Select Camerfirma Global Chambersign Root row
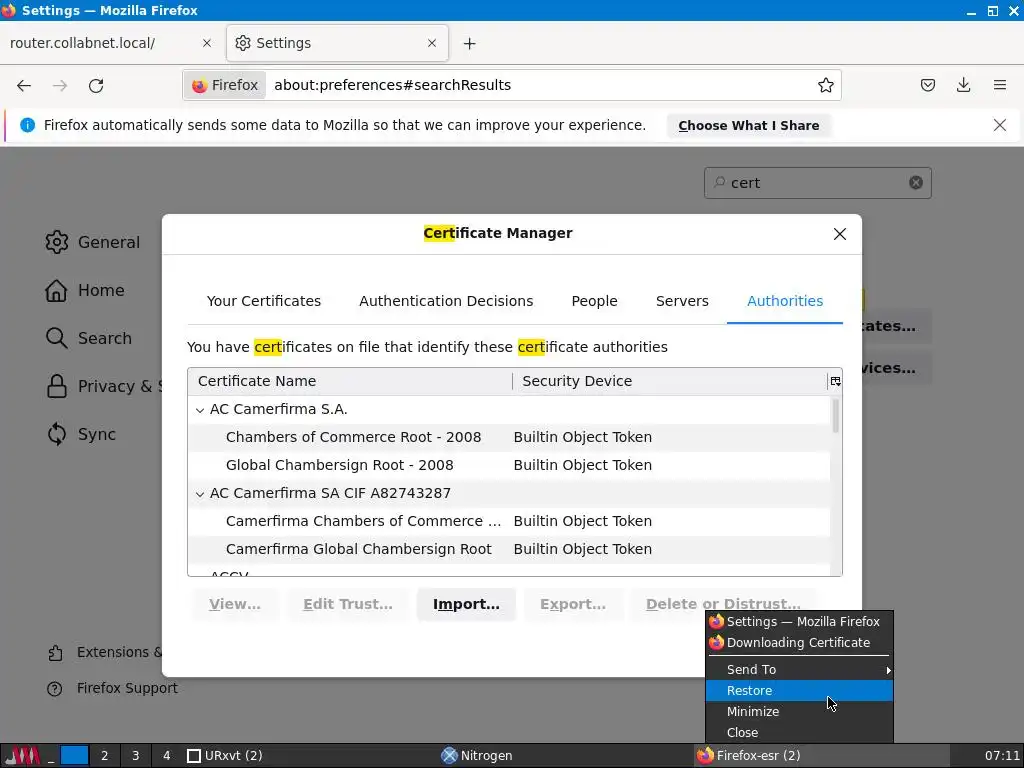 (509, 549)
